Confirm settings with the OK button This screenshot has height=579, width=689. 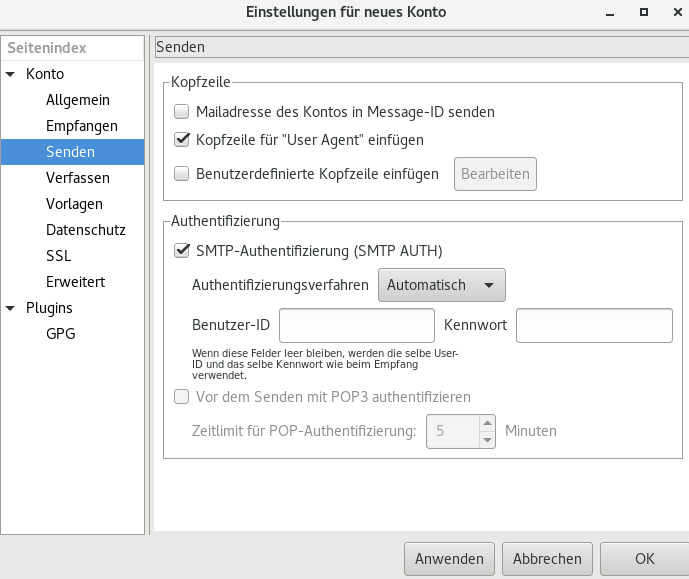(x=645, y=559)
